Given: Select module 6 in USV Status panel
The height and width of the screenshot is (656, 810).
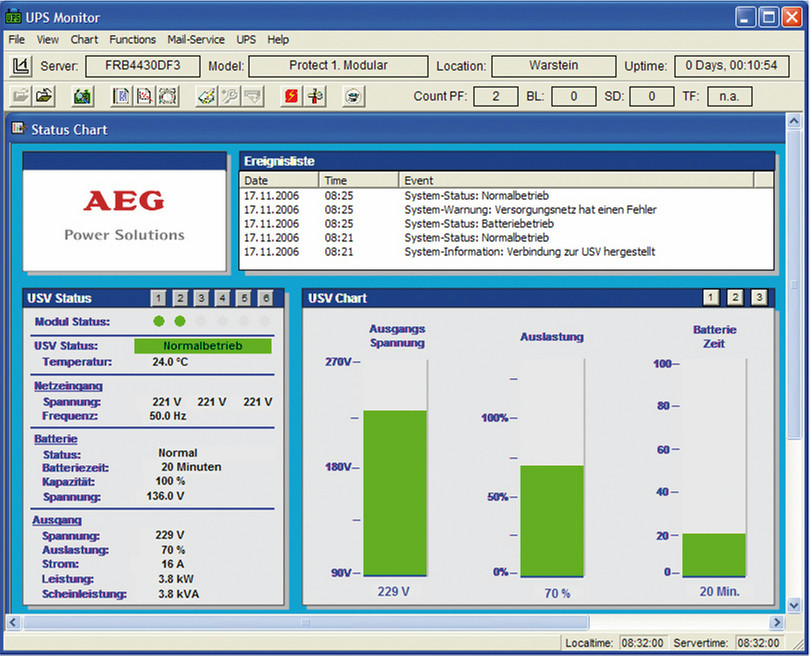Looking at the screenshot, I should tap(265, 298).
